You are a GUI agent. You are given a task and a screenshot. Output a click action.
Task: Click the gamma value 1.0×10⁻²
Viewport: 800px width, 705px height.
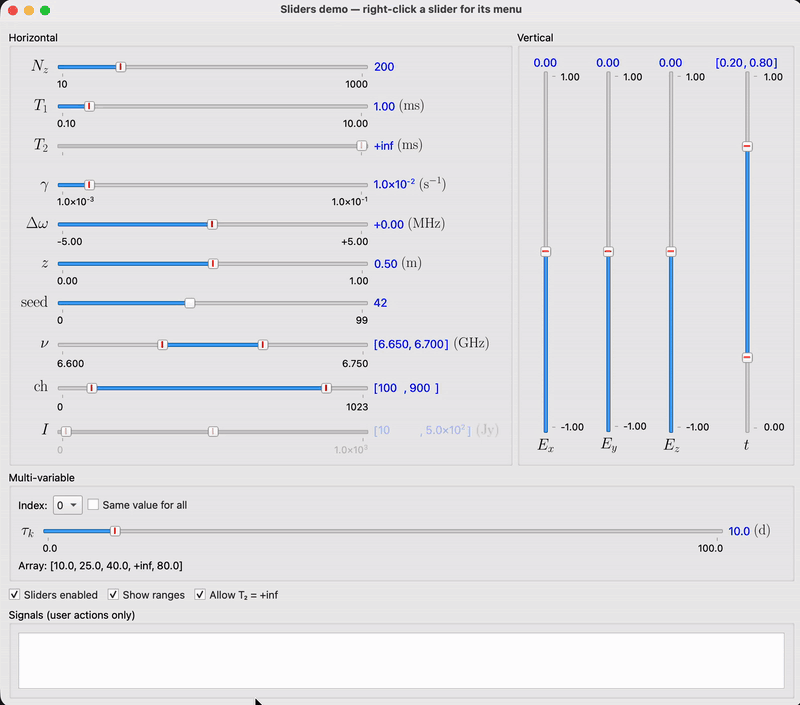(x=394, y=184)
